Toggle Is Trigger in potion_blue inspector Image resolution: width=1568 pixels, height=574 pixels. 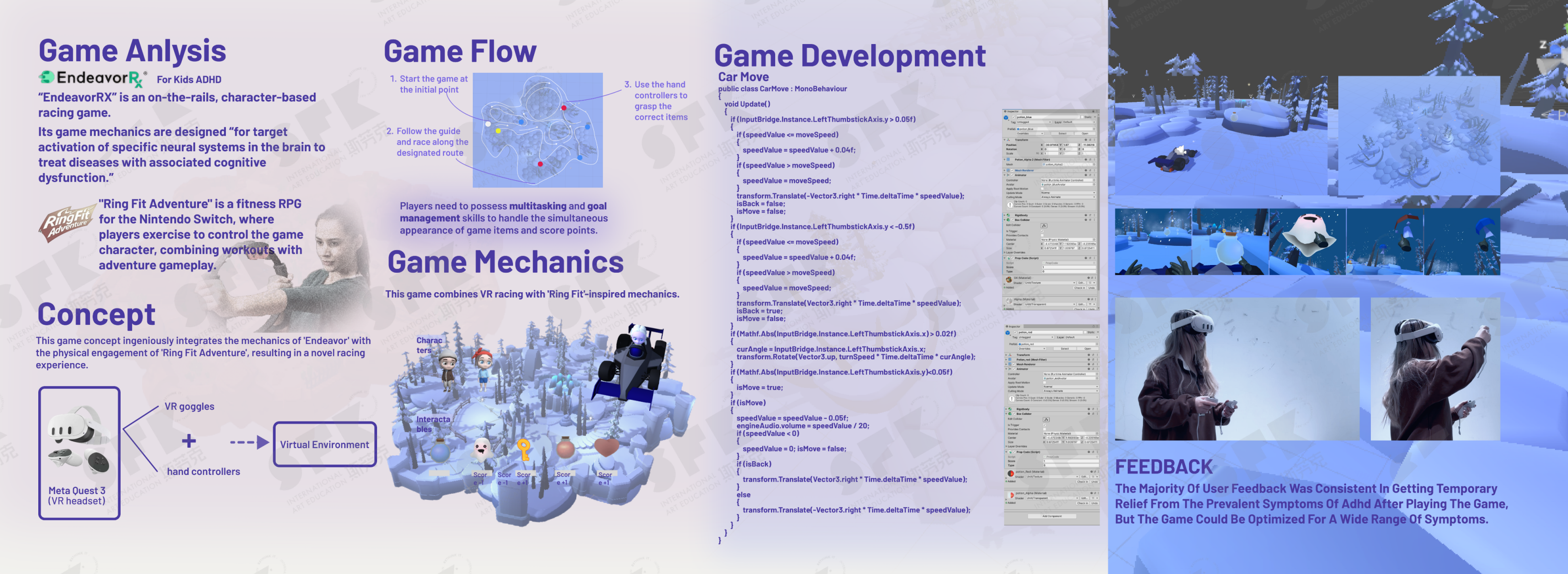pyautogui.click(x=1042, y=232)
